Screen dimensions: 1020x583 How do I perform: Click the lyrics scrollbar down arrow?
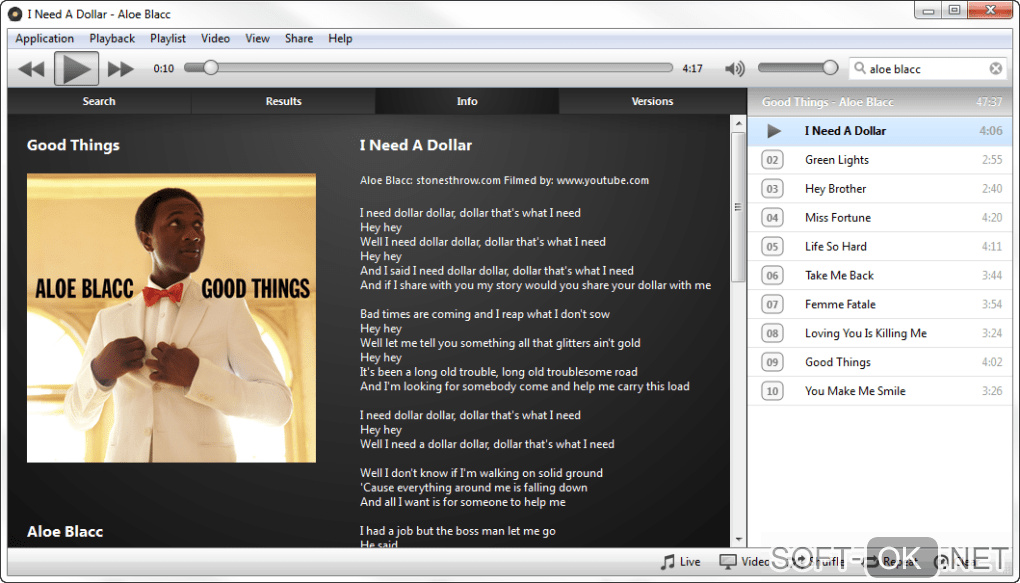coord(738,539)
